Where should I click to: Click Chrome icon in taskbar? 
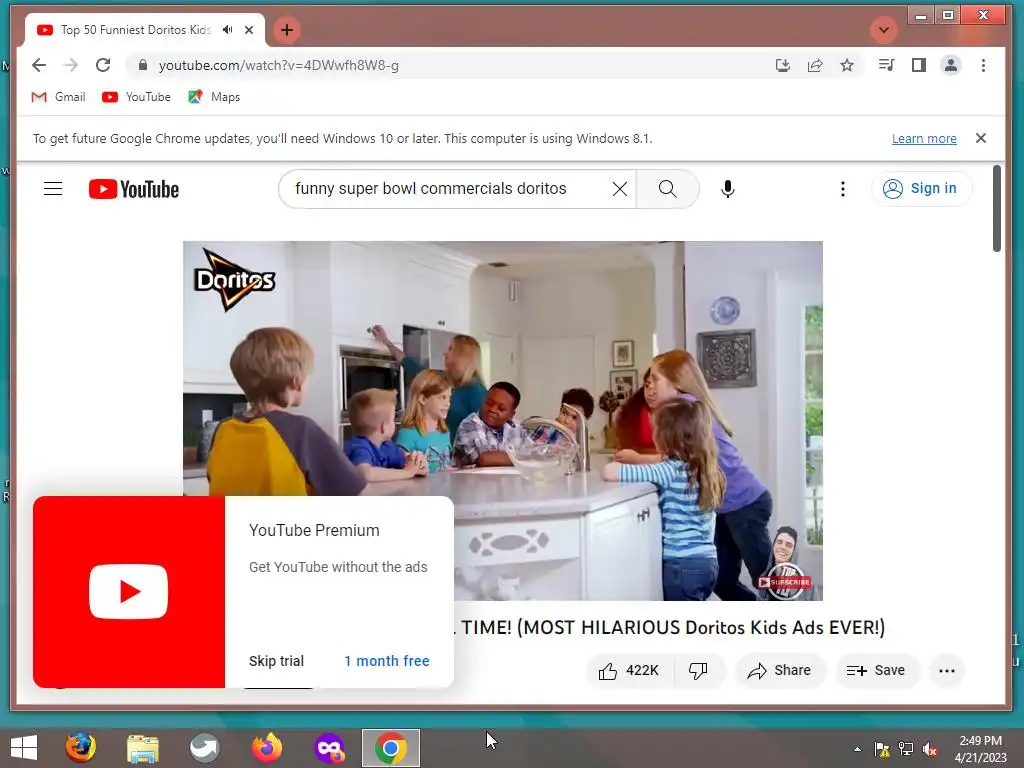[391, 748]
